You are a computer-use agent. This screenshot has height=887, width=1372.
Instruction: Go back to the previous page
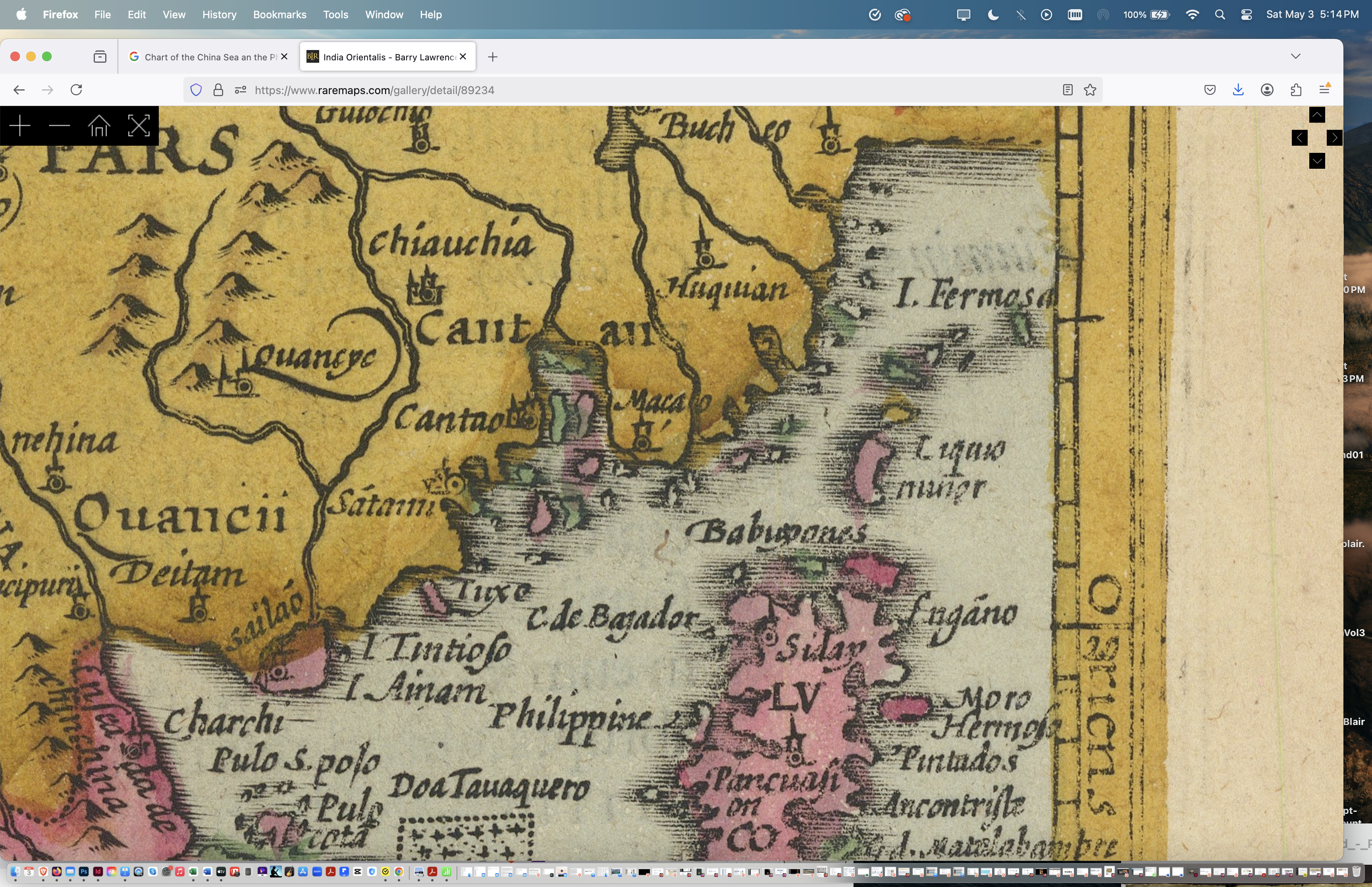[19, 90]
